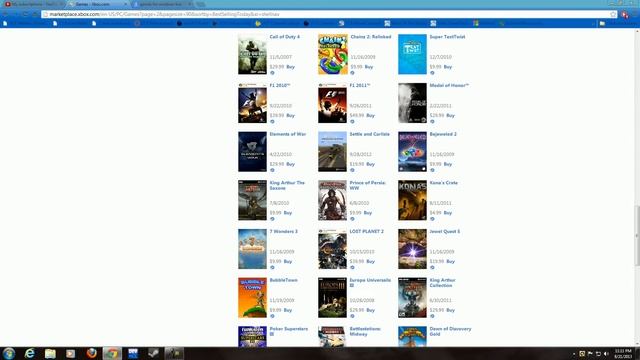Open the LOST PLANET 2 title link
This screenshot has height=360, width=640.
pos(367,231)
